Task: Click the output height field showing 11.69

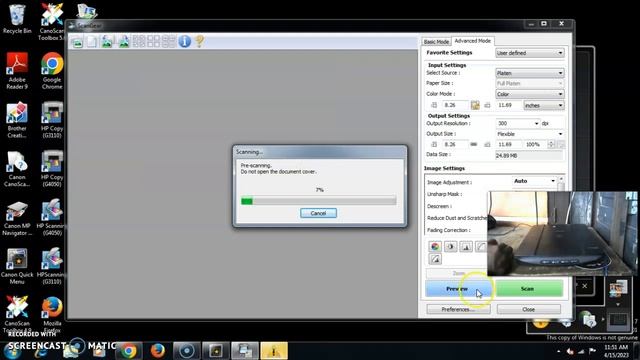Action: [x=509, y=144]
